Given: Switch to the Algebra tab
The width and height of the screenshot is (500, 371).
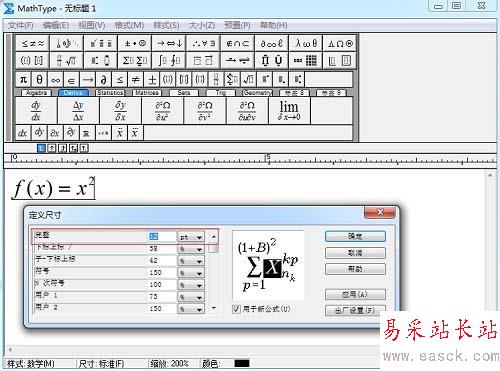Looking at the screenshot, I should (x=36, y=93).
